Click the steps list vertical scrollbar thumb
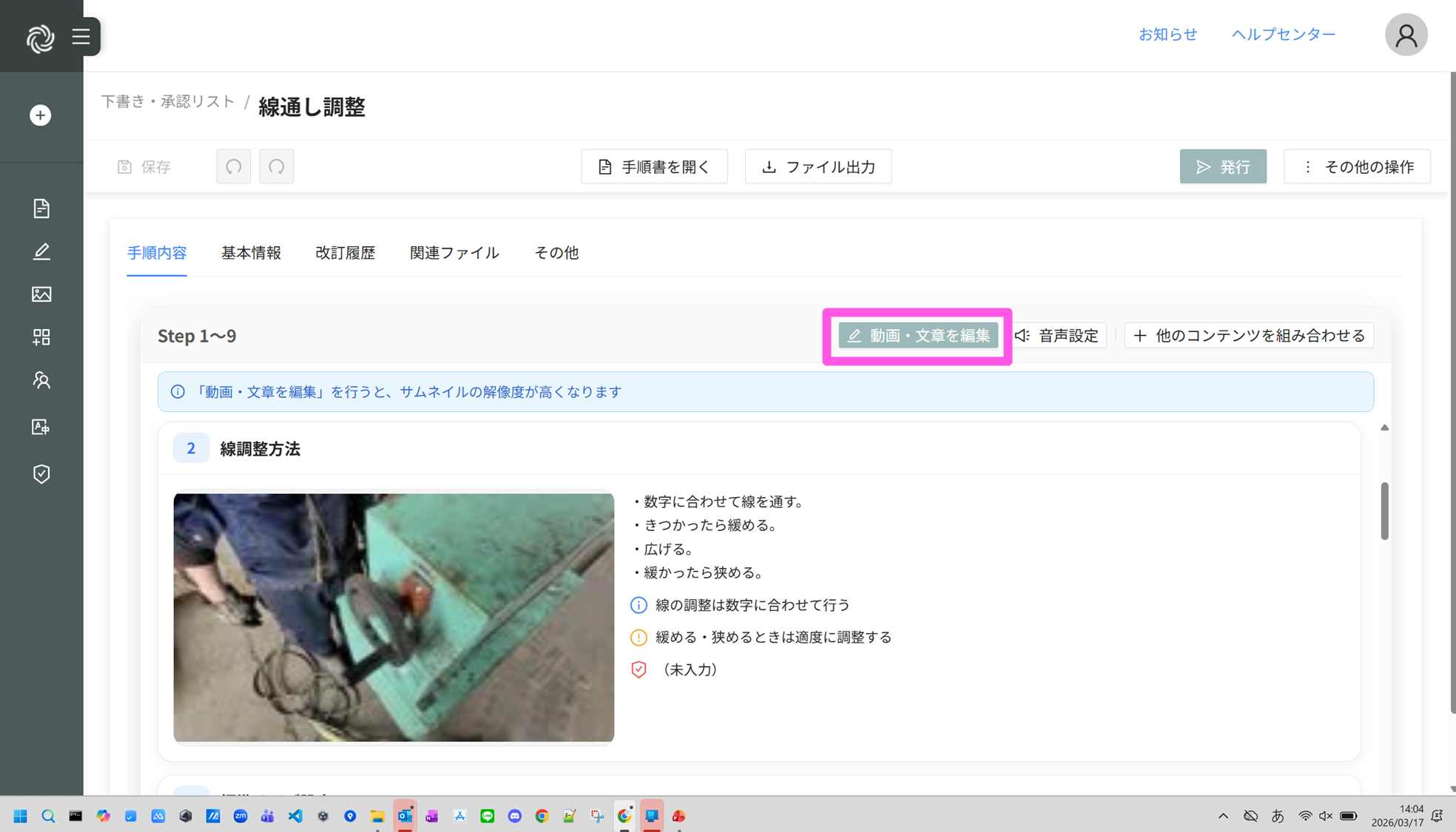1456x832 pixels. (x=1384, y=511)
